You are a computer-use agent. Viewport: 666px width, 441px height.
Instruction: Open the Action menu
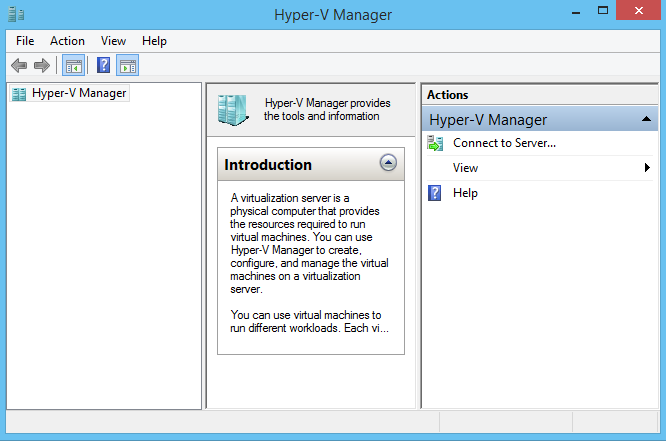click(67, 41)
